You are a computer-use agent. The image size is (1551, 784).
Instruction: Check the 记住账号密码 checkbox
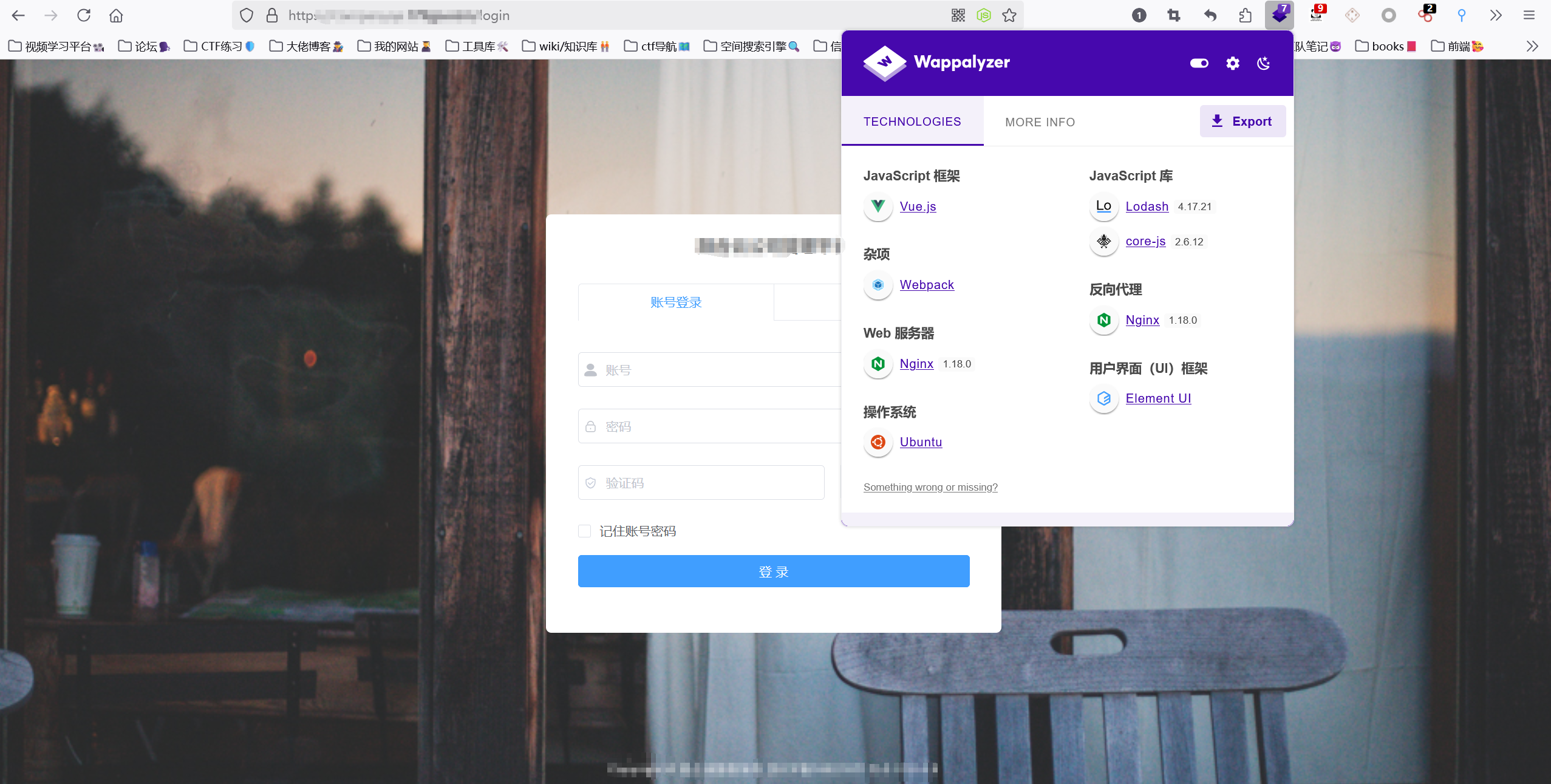click(584, 531)
